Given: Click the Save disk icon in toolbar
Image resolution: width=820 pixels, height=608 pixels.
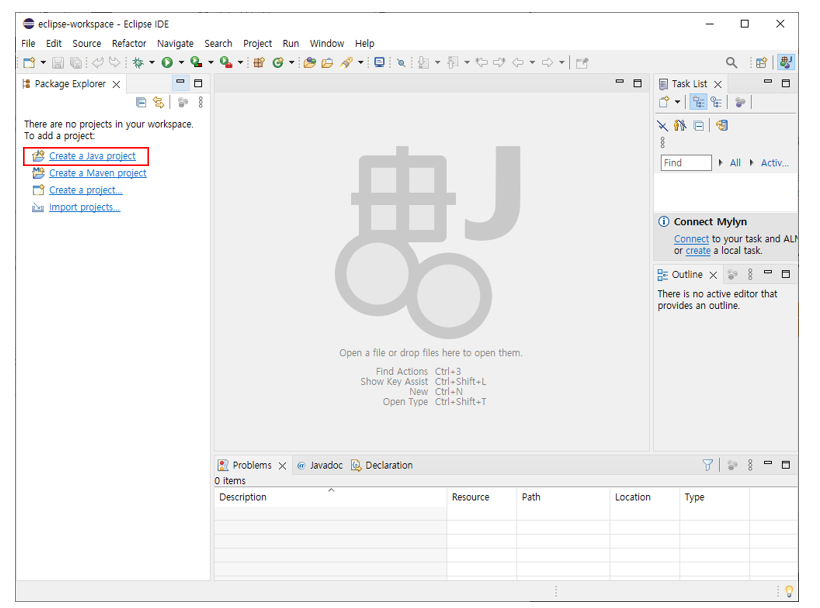Looking at the screenshot, I should [x=58, y=63].
